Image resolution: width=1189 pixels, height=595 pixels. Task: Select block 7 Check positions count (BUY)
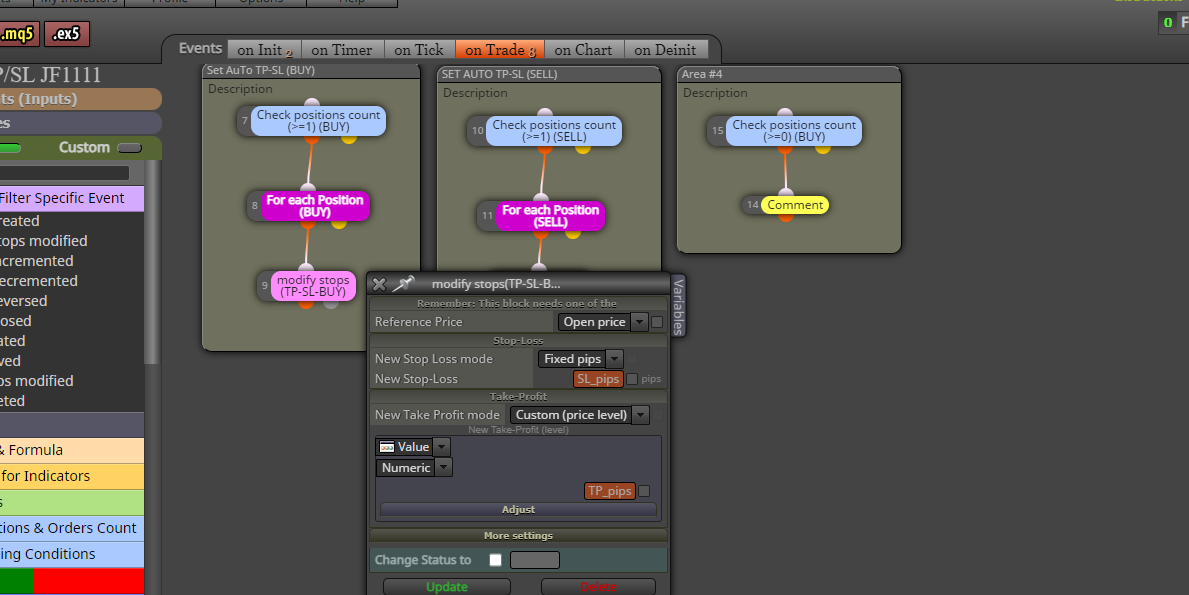[x=318, y=121]
